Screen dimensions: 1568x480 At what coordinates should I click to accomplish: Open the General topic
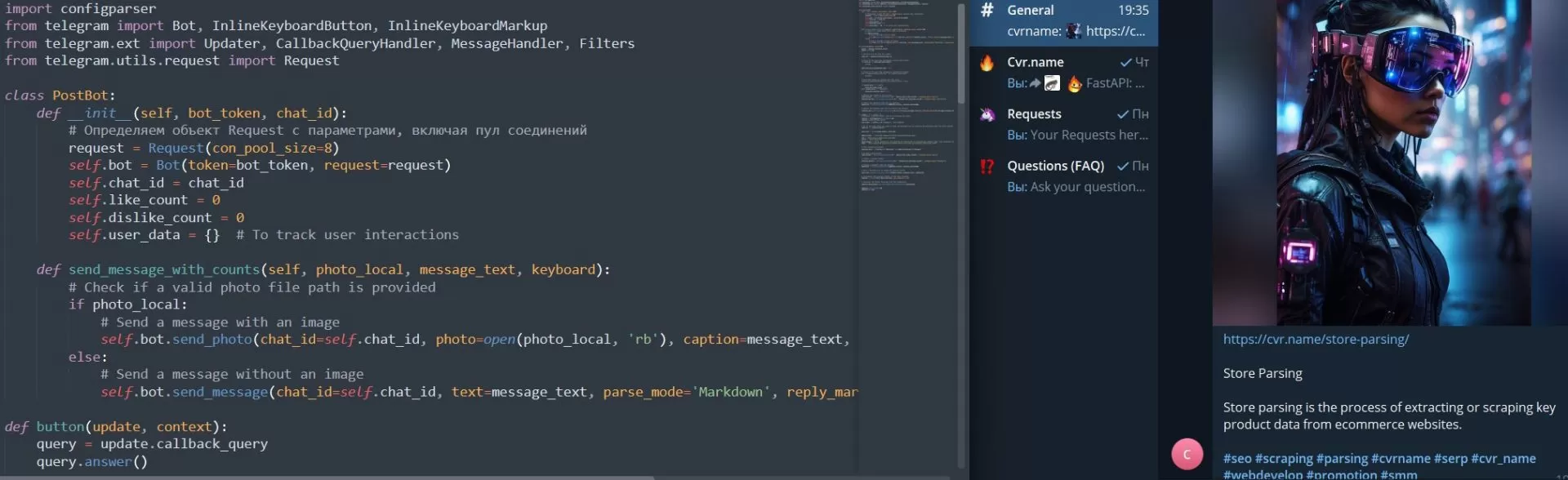click(1063, 21)
